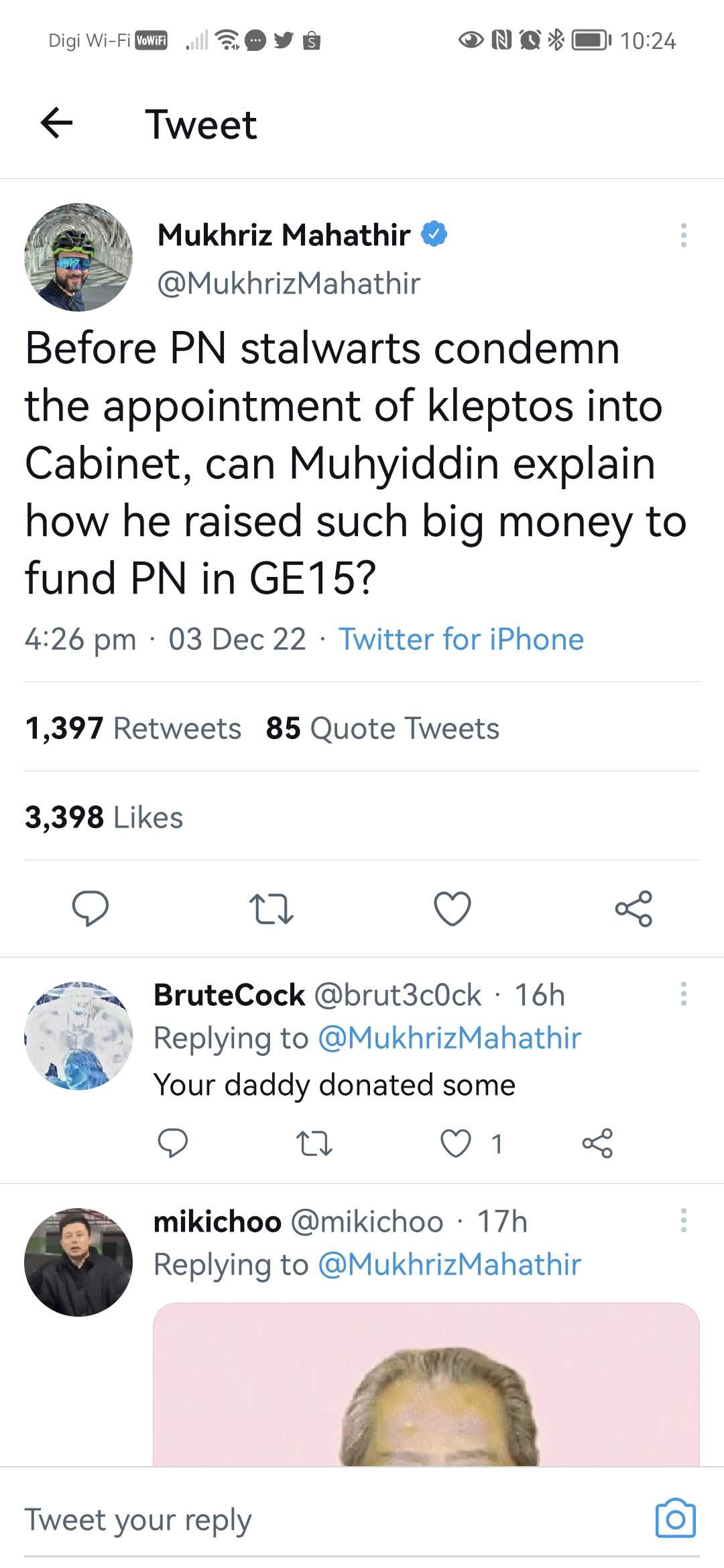This screenshot has height=1568, width=724.
Task: Open camera in reply bar
Action: 675,1519
